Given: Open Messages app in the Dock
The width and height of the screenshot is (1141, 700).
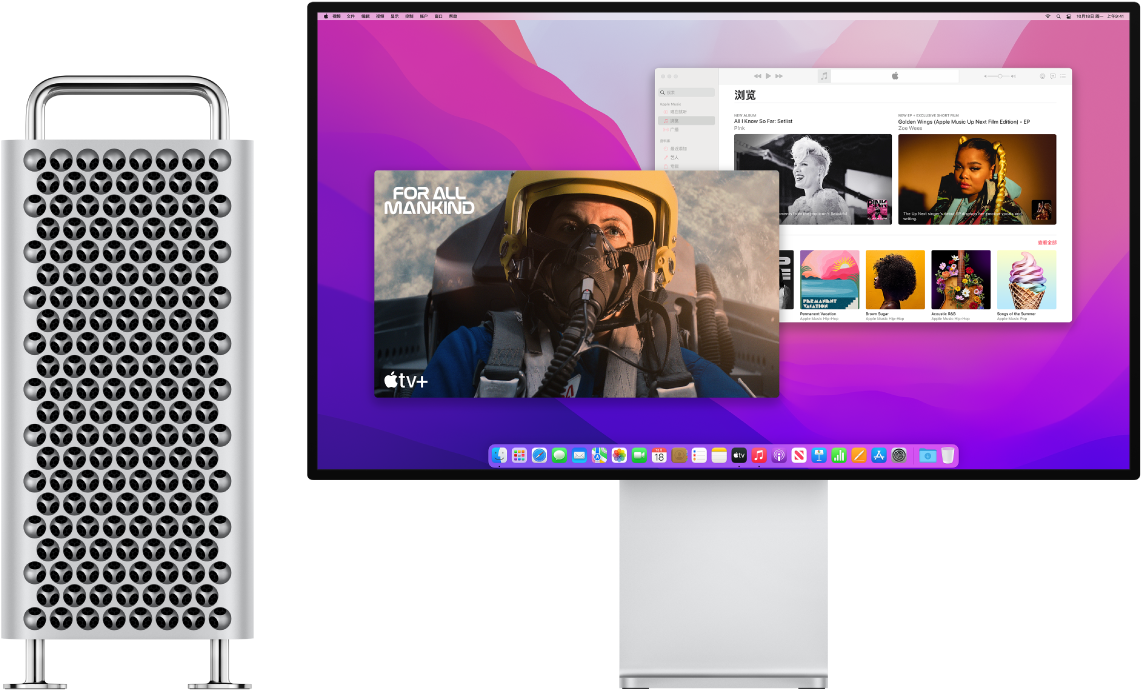Looking at the screenshot, I should coord(559,456).
